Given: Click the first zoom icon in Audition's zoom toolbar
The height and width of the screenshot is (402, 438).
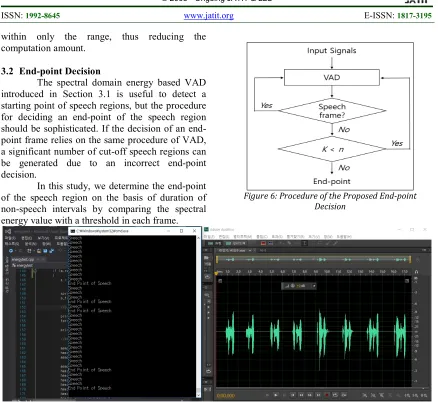Looking at the screenshot, I should (x=364, y=395).
